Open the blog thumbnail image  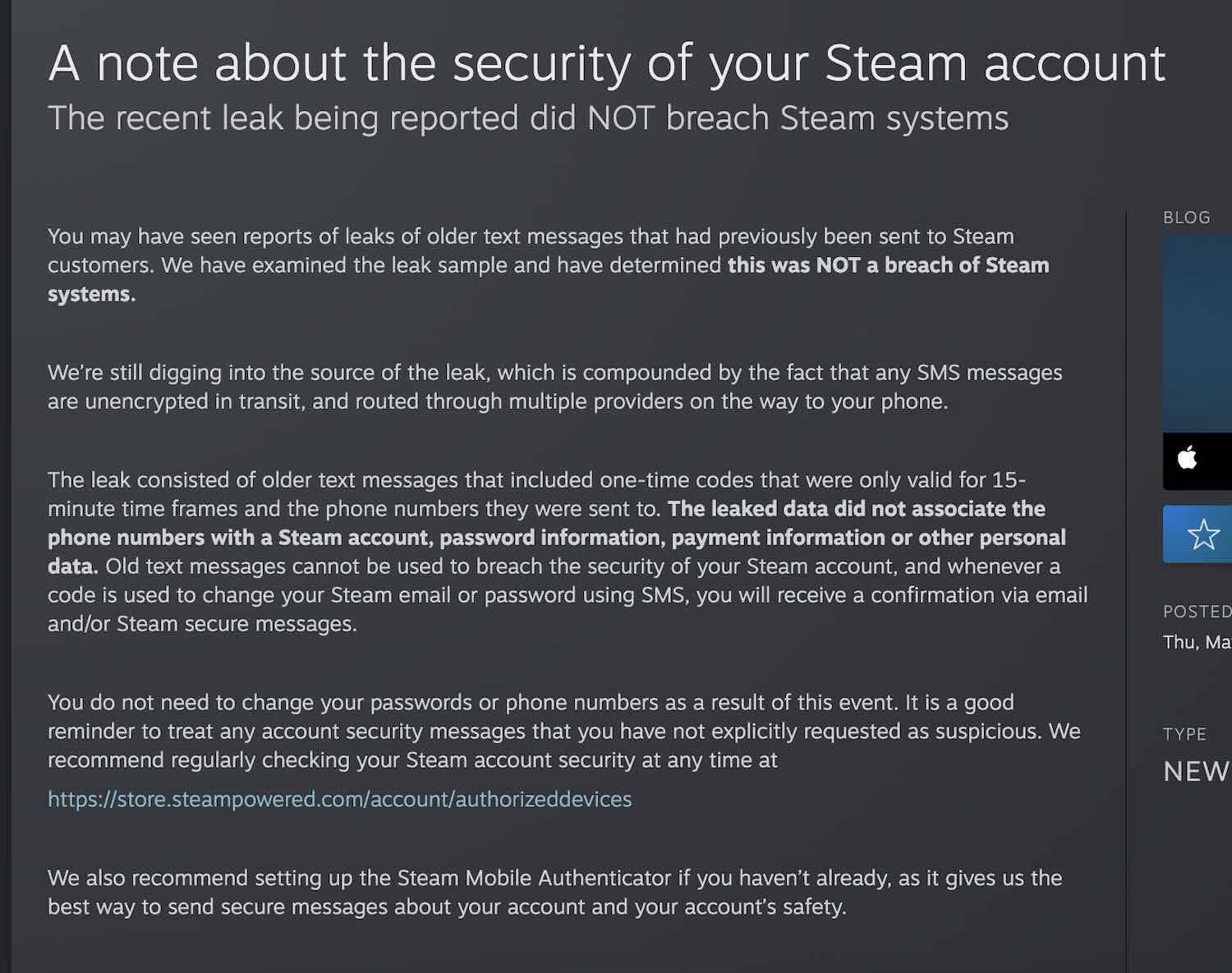pyautogui.click(x=1198, y=333)
